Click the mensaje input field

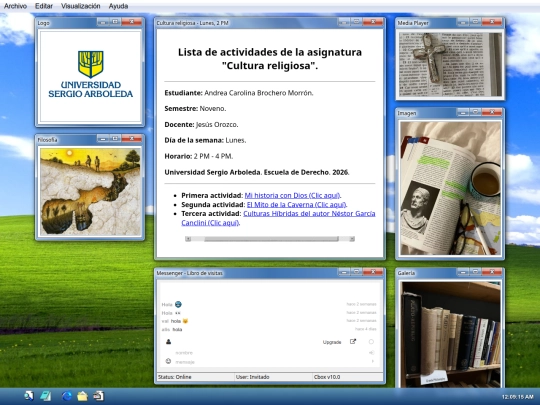tap(270, 362)
